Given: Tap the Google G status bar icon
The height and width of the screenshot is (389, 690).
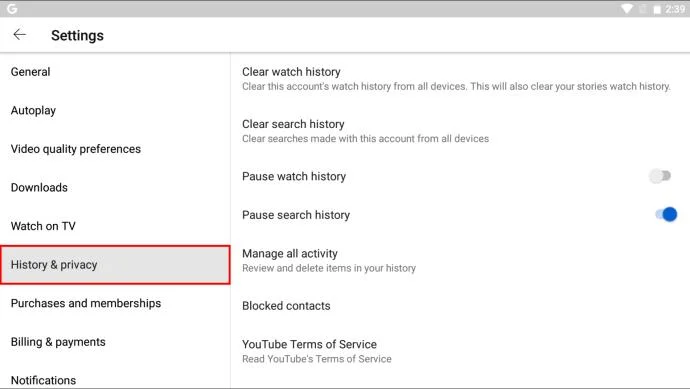Looking at the screenshot, I should point(12,8).
